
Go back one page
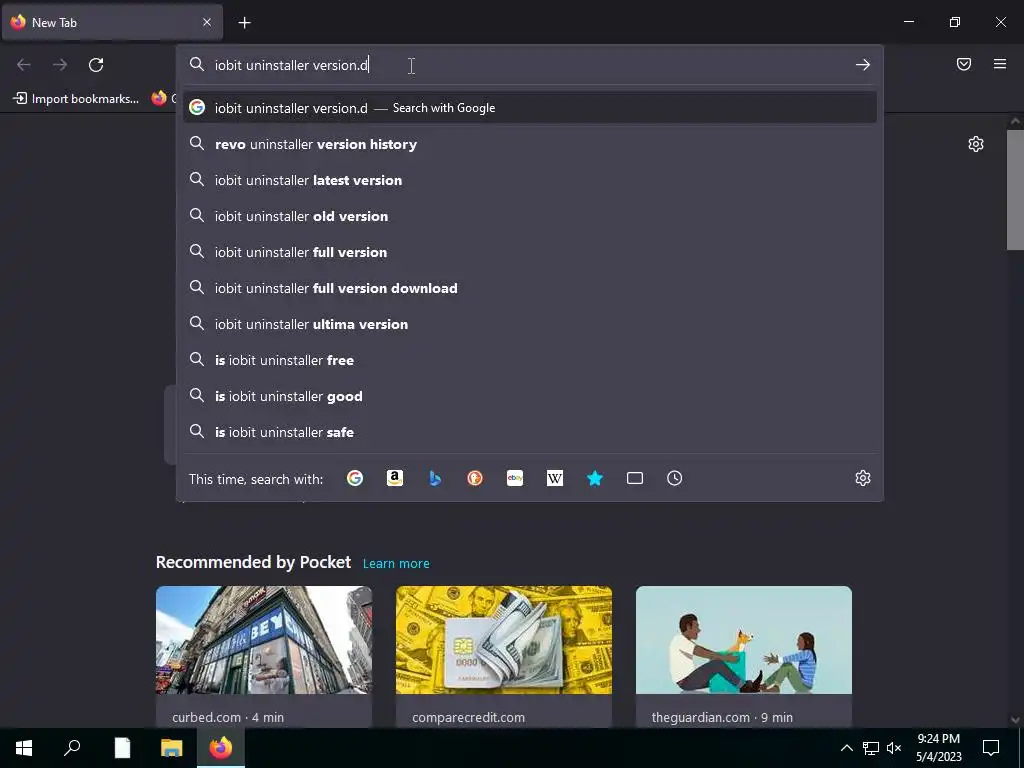(24, 65)
